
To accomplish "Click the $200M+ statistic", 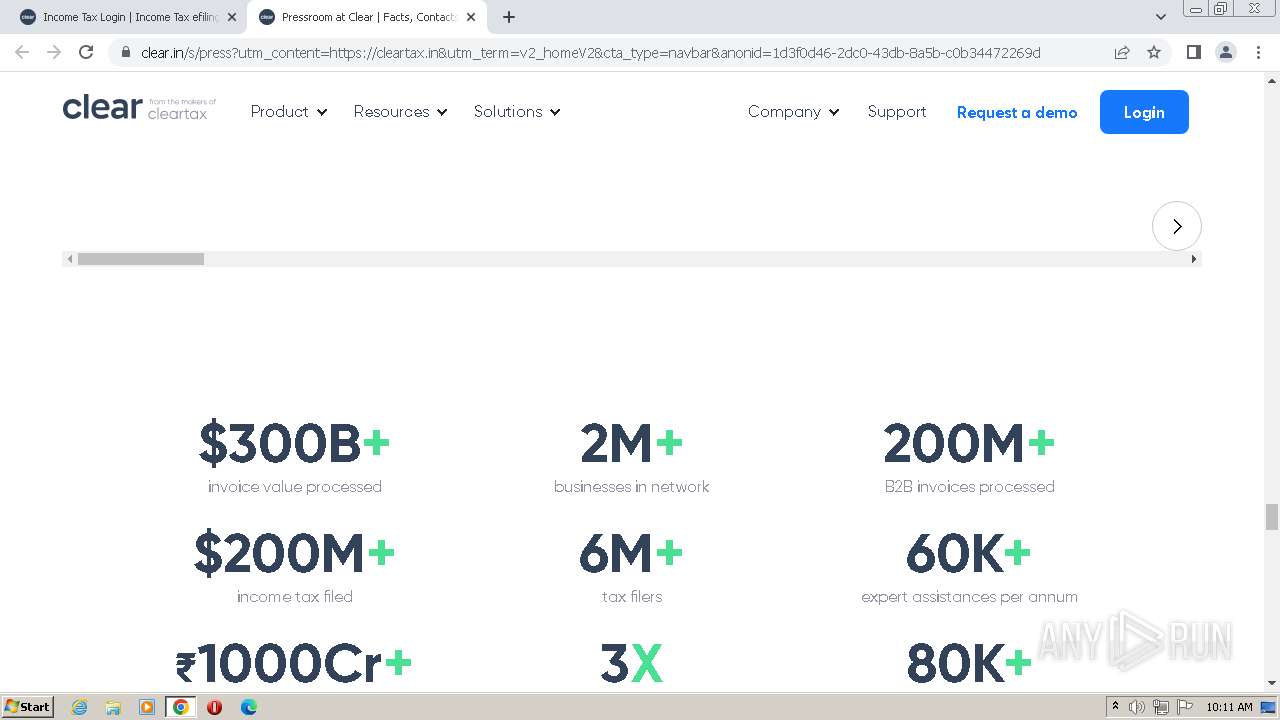I will click(x=294, y=554).
